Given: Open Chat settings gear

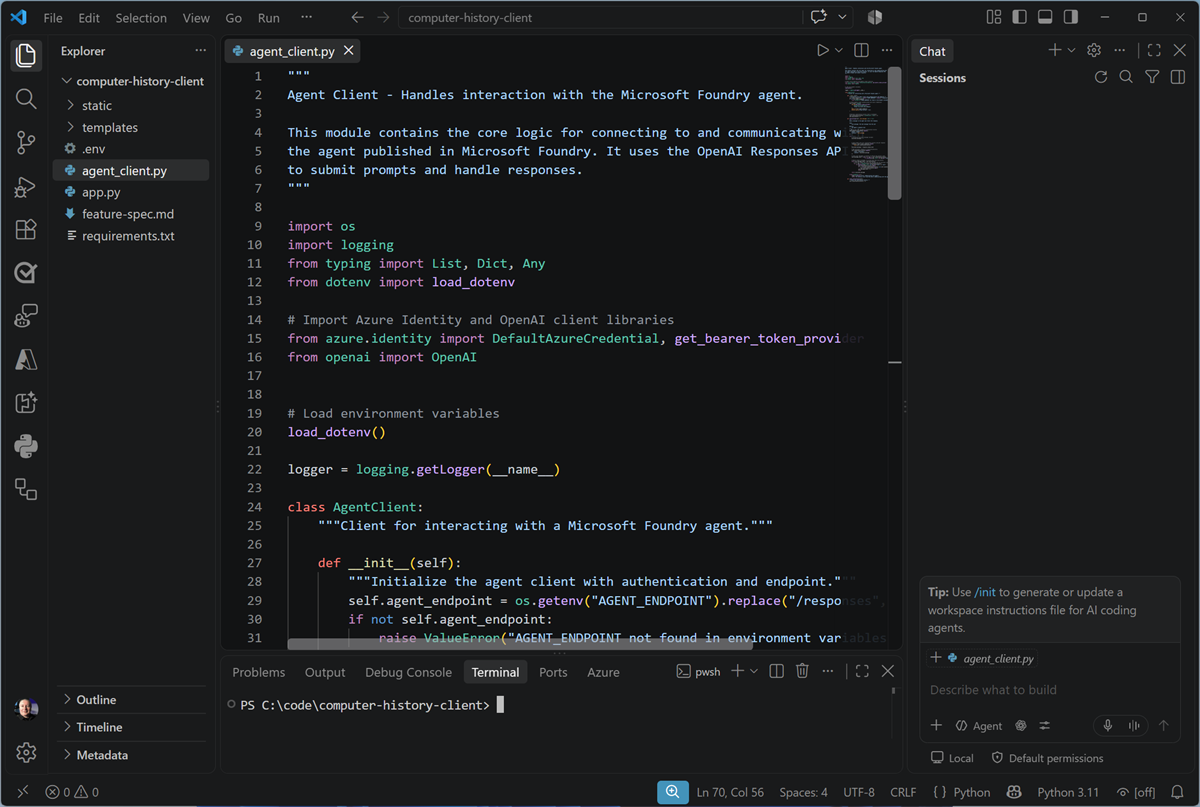Looking at the screenshot, I should click(x=1094, y=50).
